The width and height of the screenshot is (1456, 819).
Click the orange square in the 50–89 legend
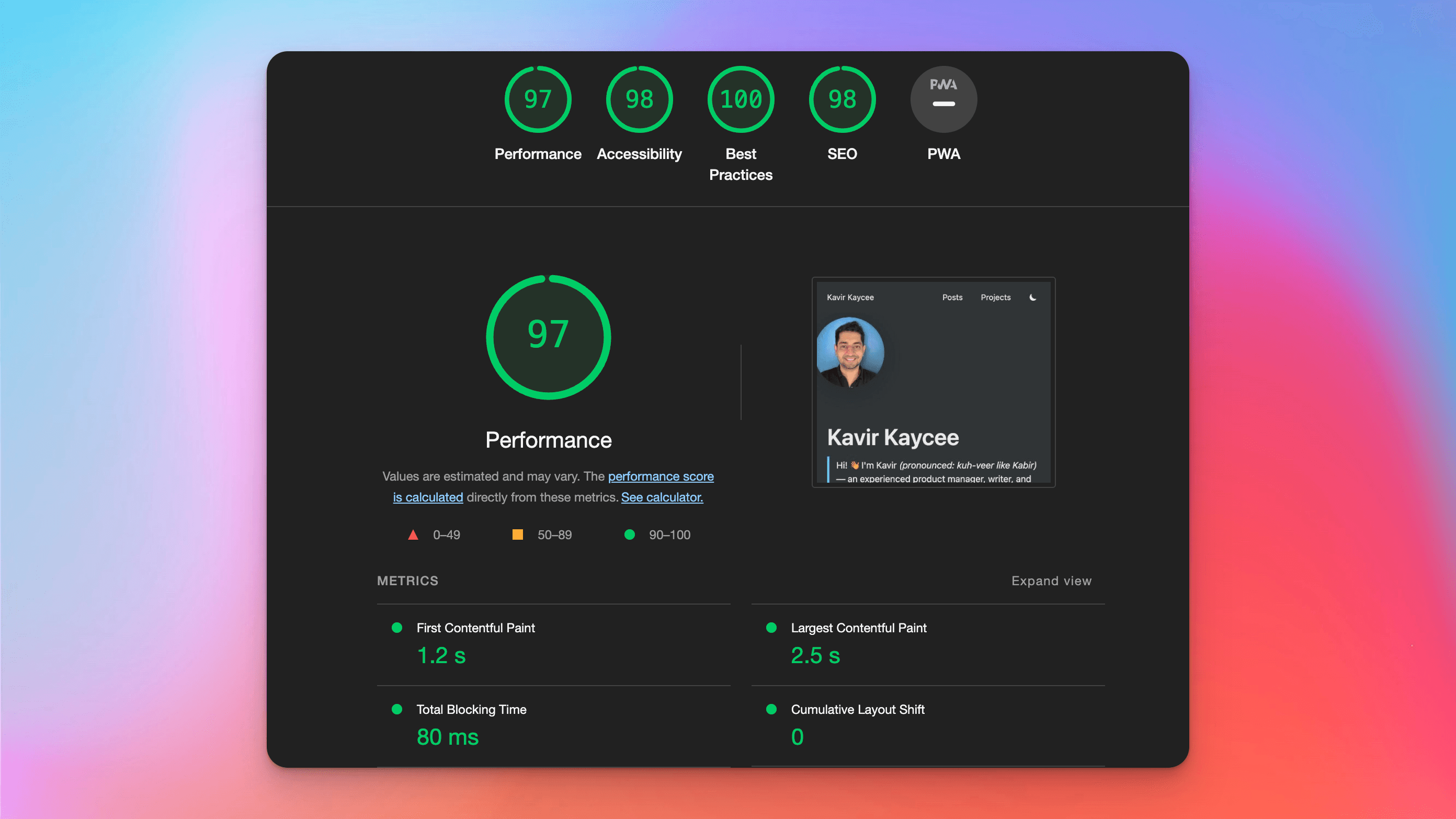coord(518,534)
